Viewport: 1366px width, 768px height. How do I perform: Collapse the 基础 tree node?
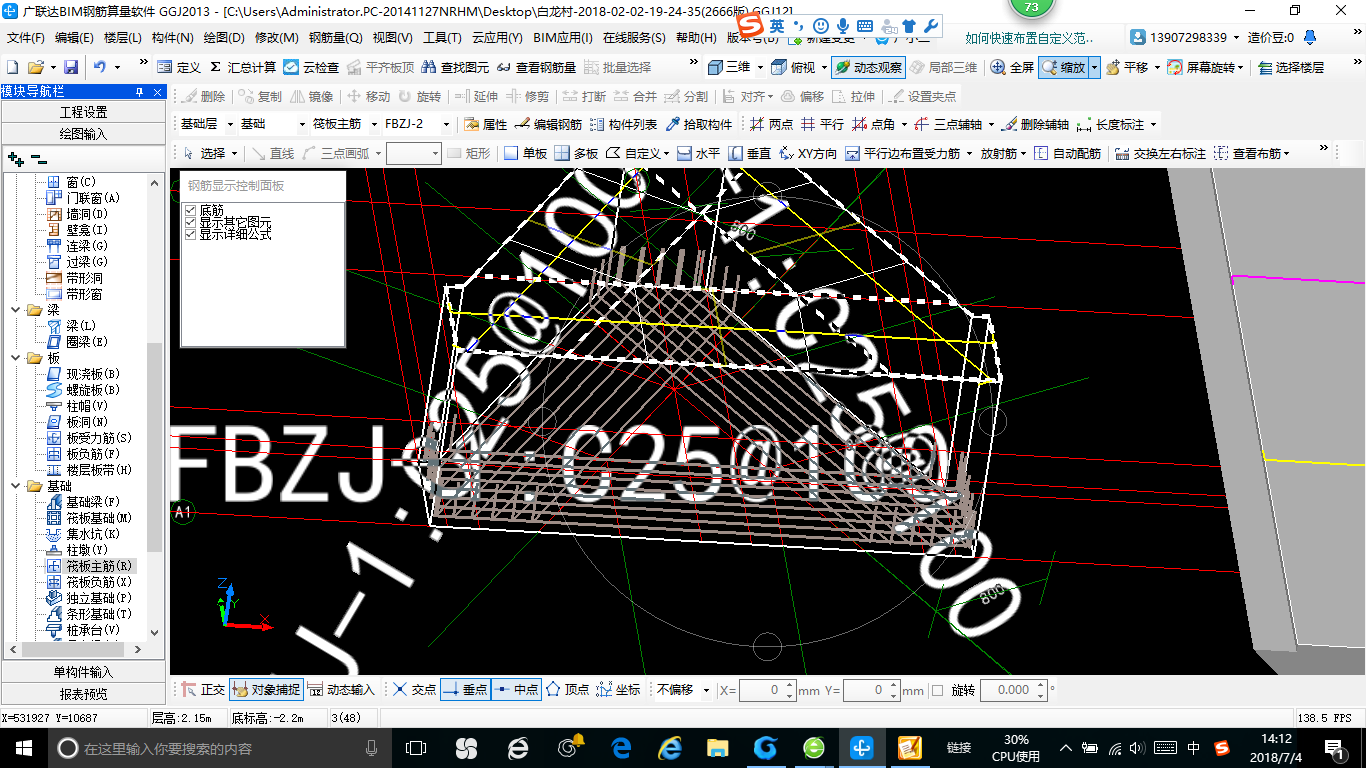pos(15,486)
